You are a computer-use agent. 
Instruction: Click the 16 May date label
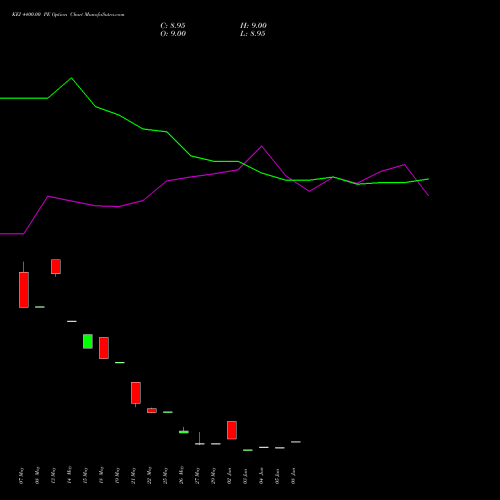[x=102, y=476]
